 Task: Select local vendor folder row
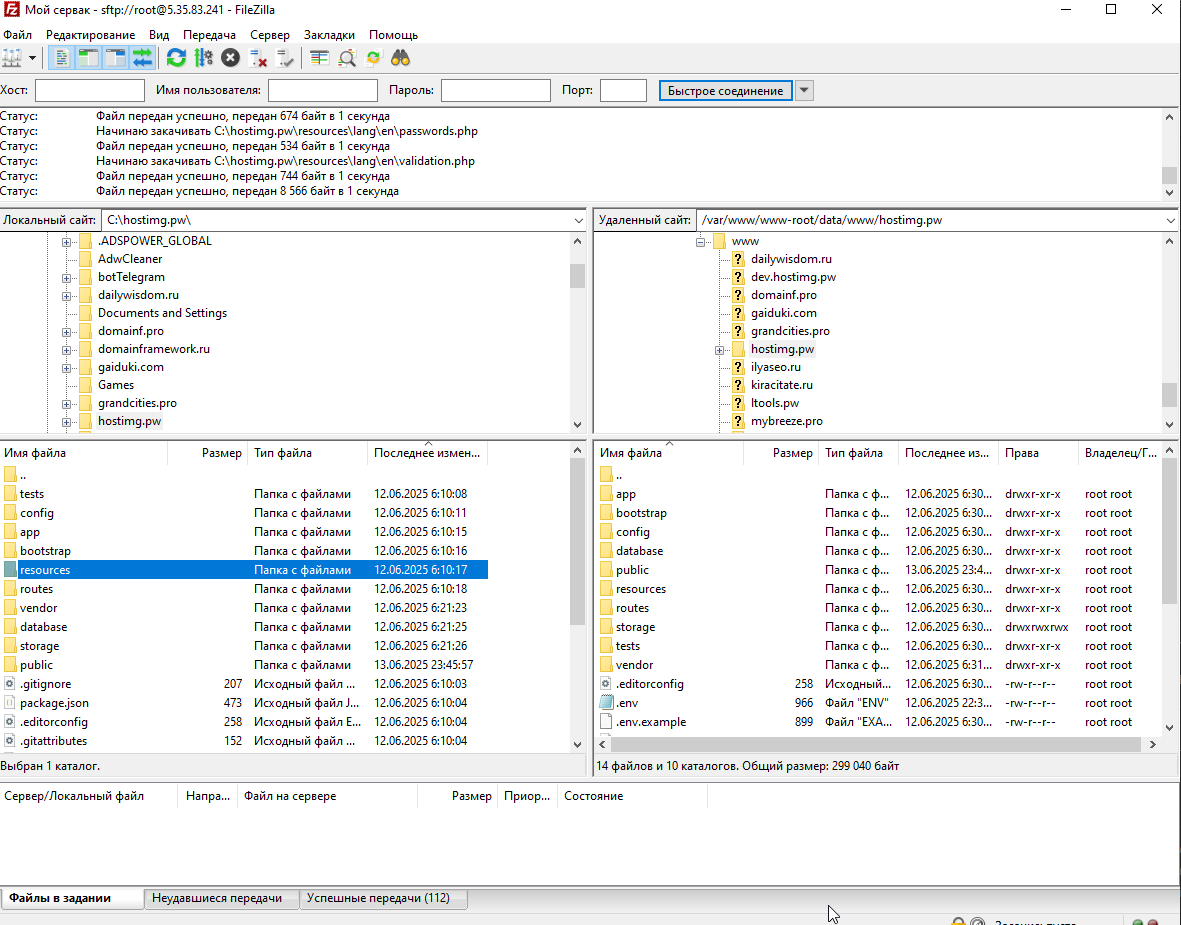pyautogui.click(x=245, y=608)
